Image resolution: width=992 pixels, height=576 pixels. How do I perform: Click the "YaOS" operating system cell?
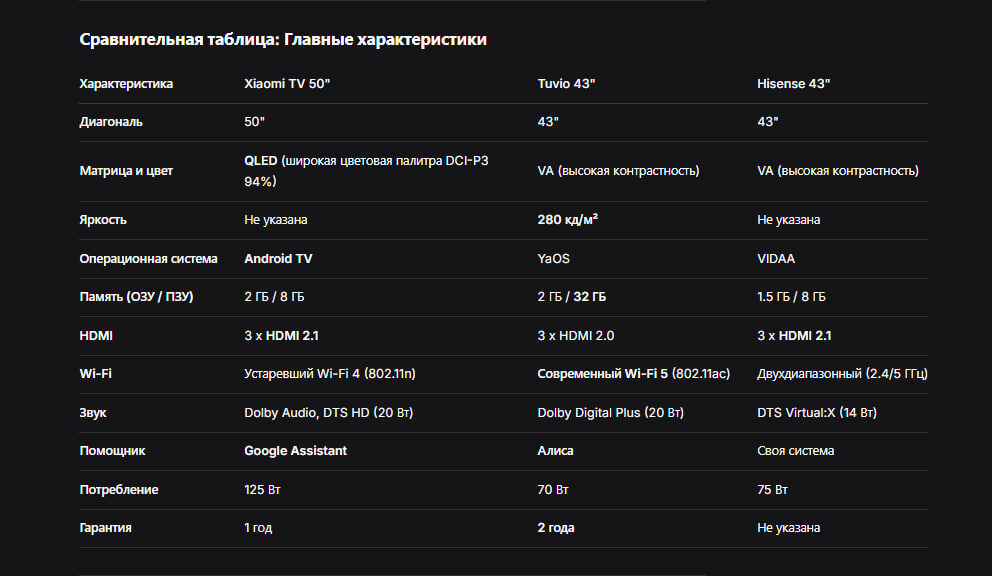pyautogui.click(x=553, y=259)
